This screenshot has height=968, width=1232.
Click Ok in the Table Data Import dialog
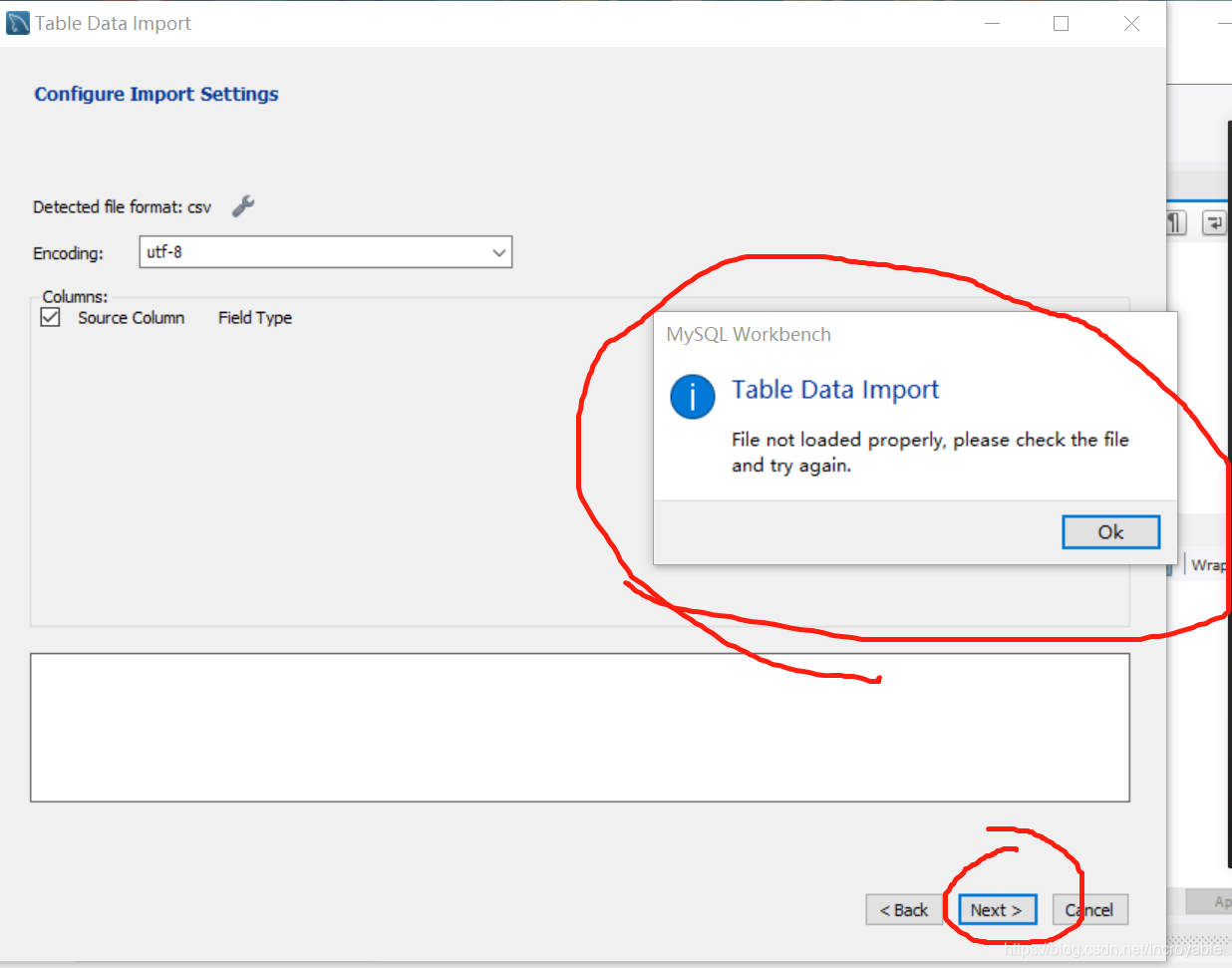point(1110,532)
